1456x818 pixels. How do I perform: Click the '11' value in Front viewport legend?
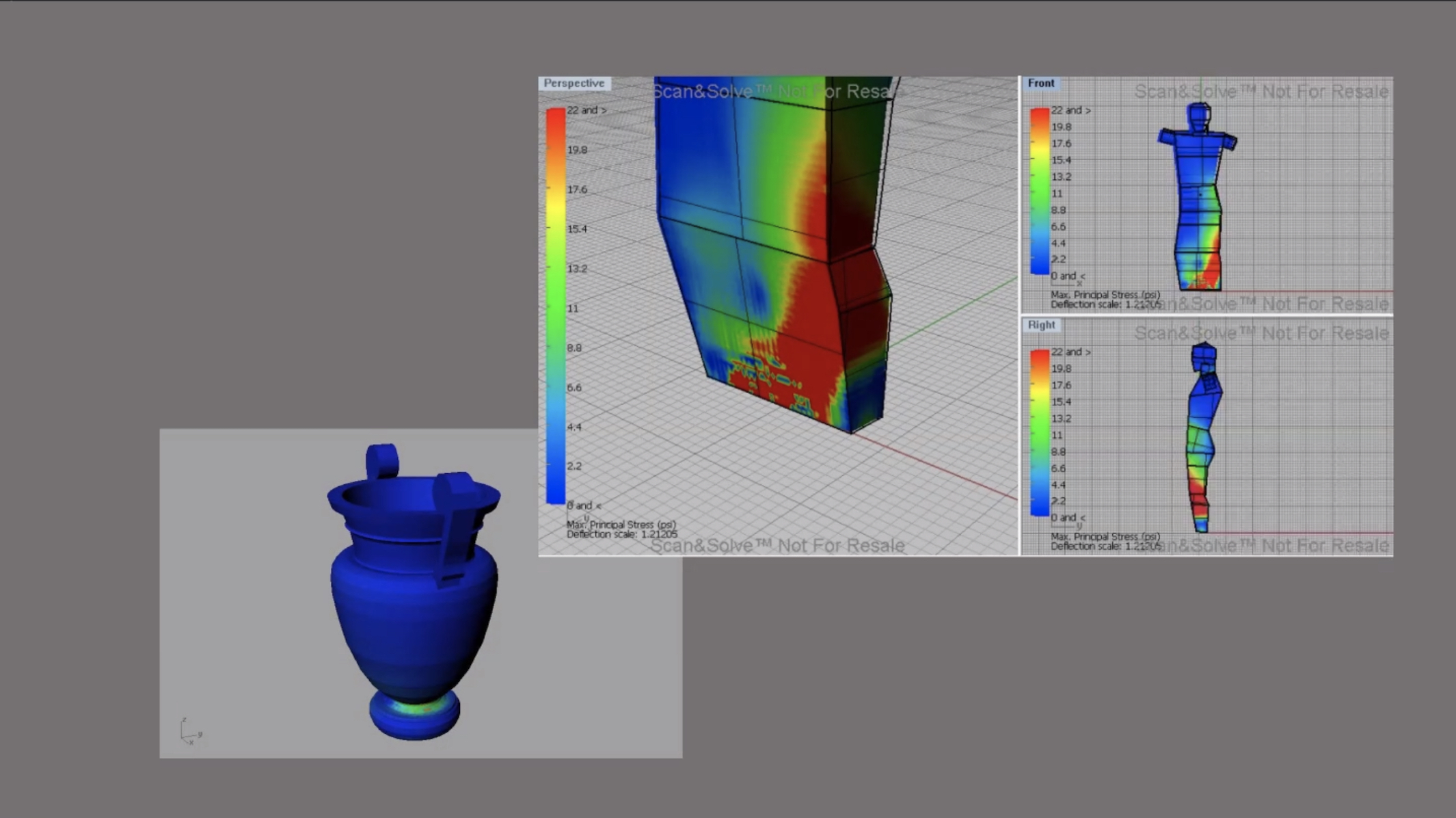tap(1057, 194)
